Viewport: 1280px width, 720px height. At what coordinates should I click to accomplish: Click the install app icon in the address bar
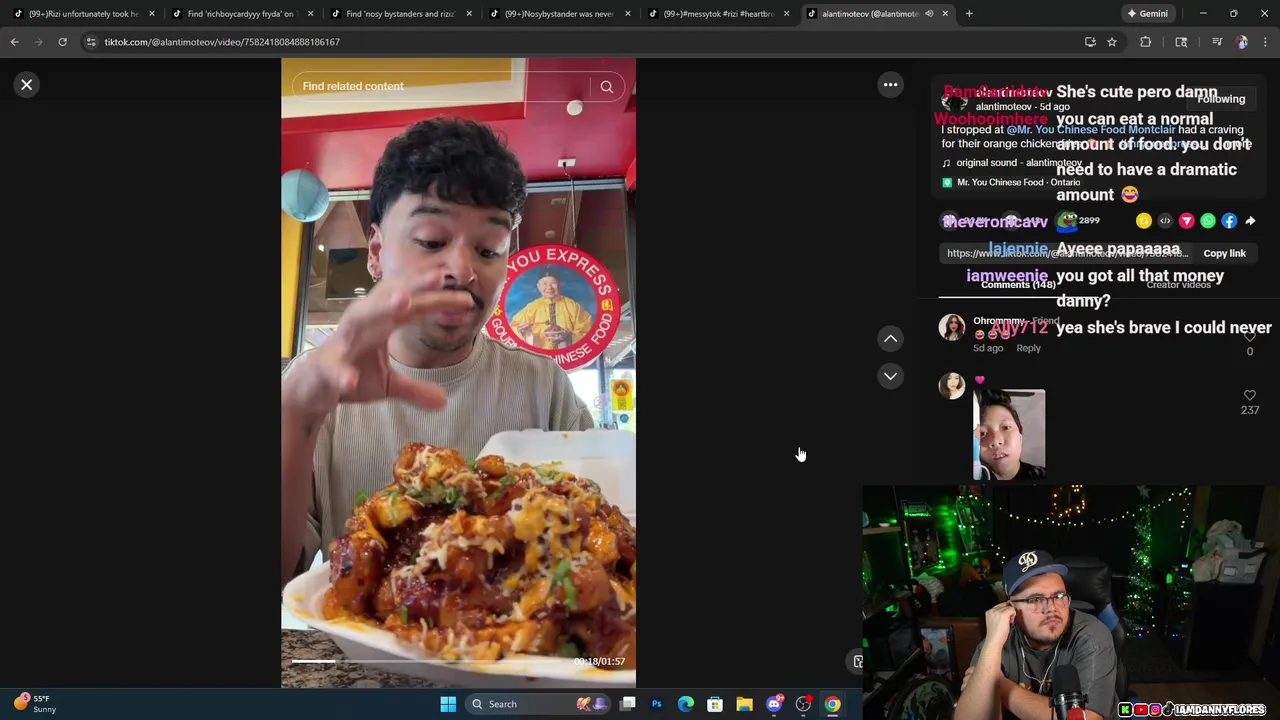tap(1090, 42)
